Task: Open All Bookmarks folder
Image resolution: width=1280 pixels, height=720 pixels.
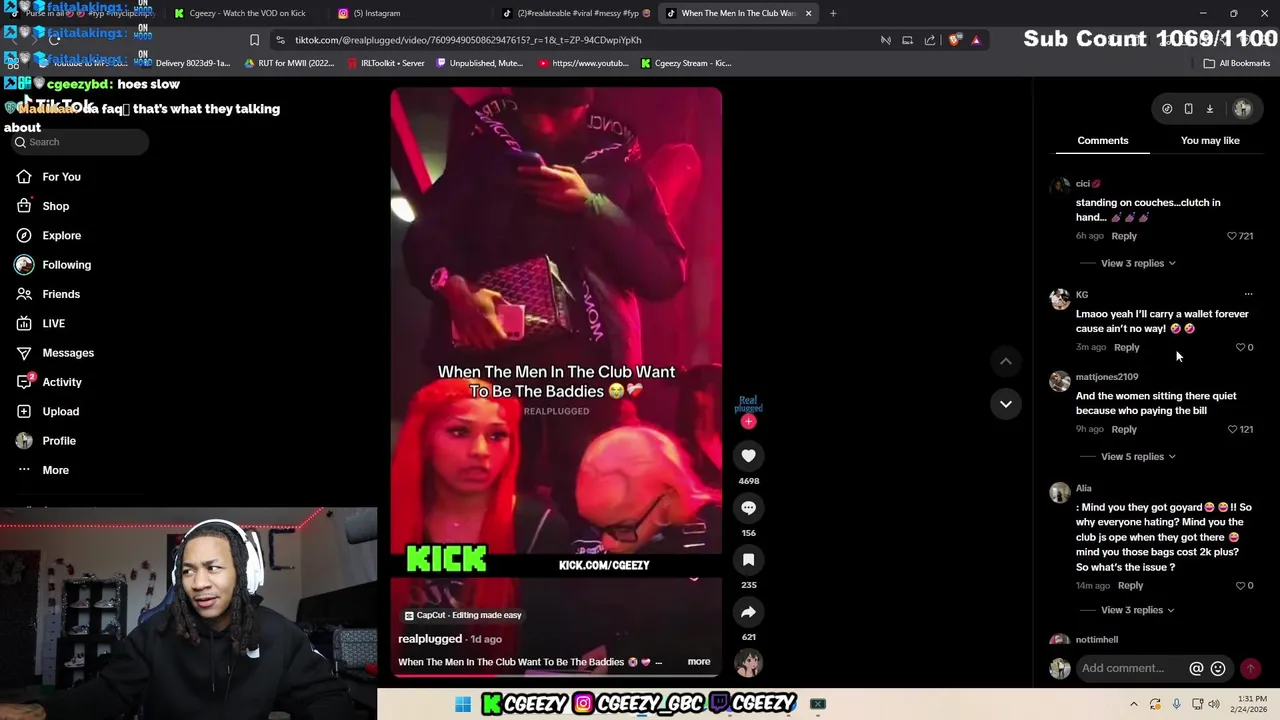Action: [x=1237, y=63]
